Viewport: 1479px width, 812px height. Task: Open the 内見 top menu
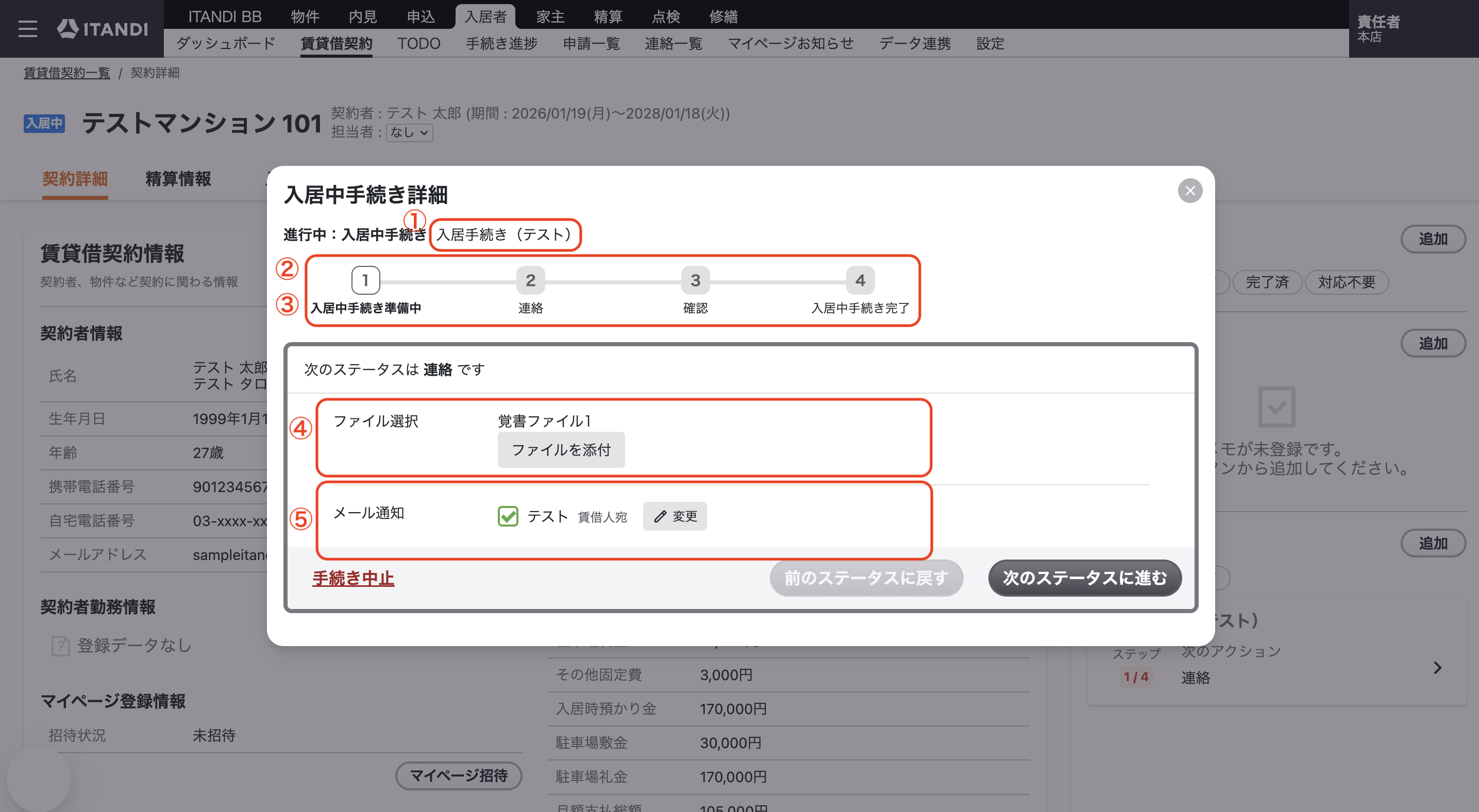click(363, 16)
